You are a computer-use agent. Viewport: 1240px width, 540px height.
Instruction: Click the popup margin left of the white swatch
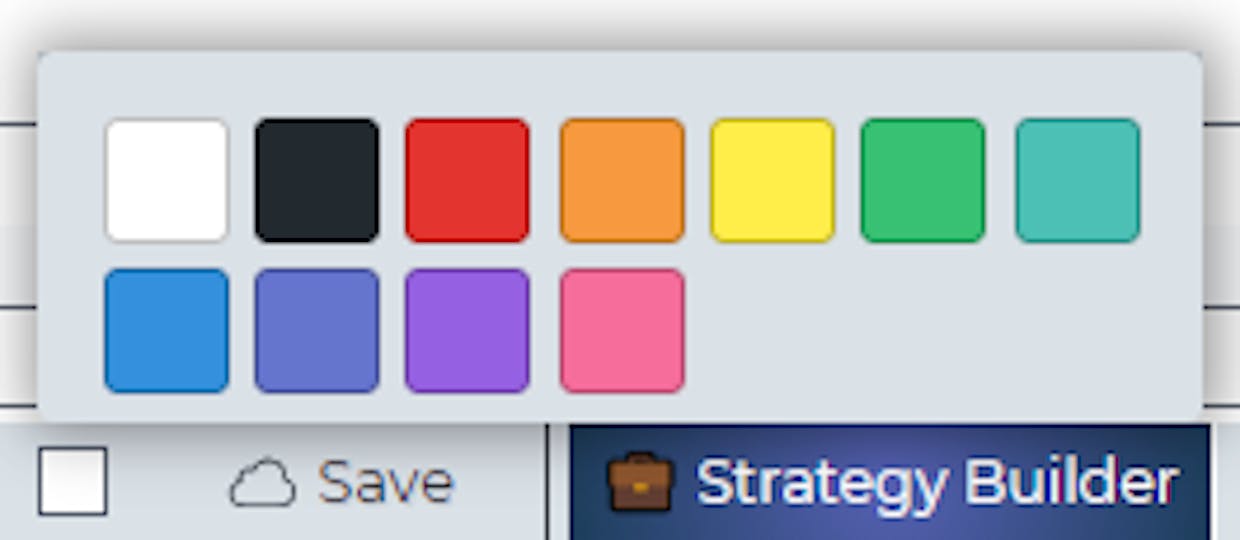[x=71, y=181]
